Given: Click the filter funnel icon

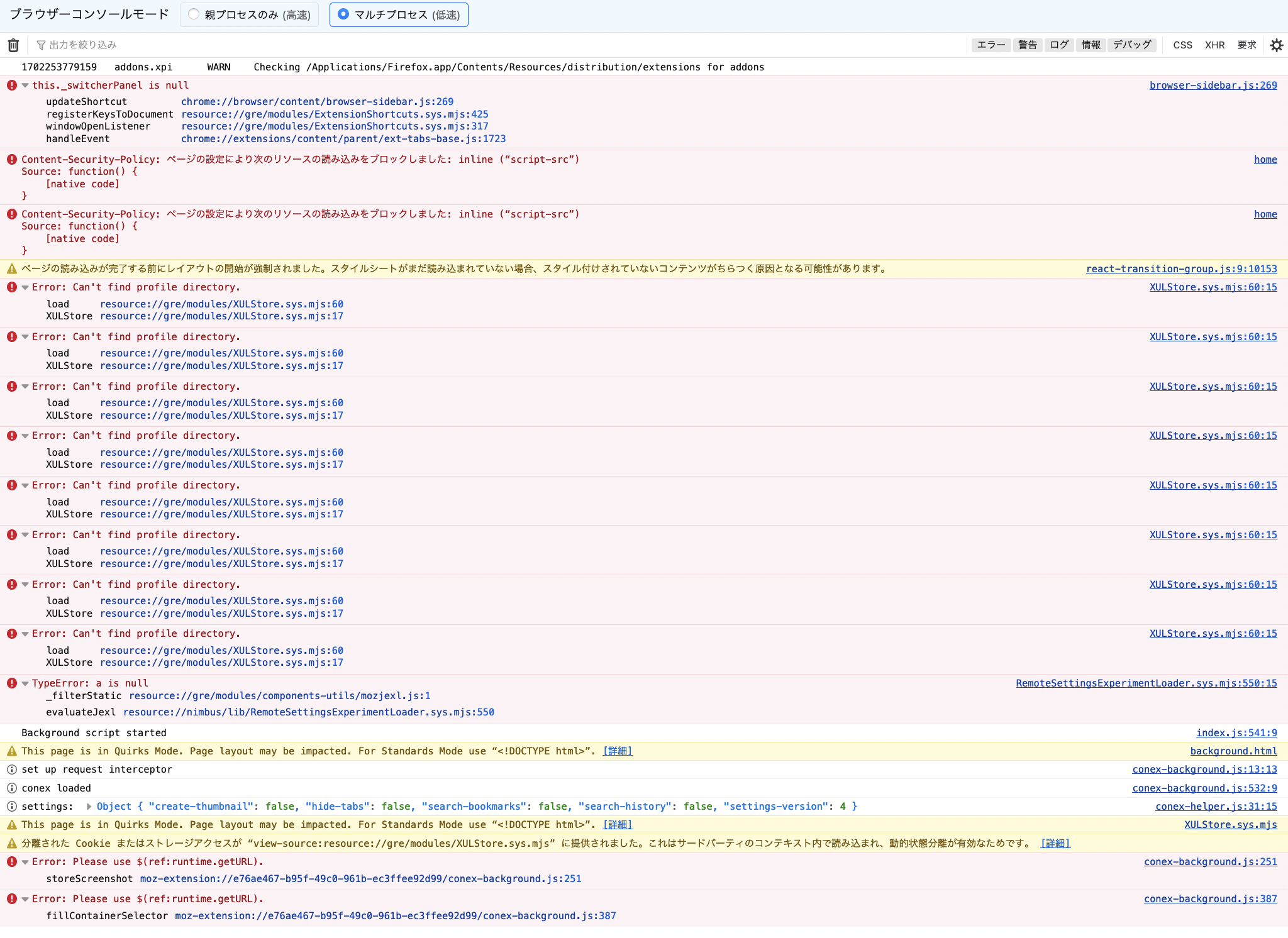Looking at the screenshot, I should click(x=41, y=45).
